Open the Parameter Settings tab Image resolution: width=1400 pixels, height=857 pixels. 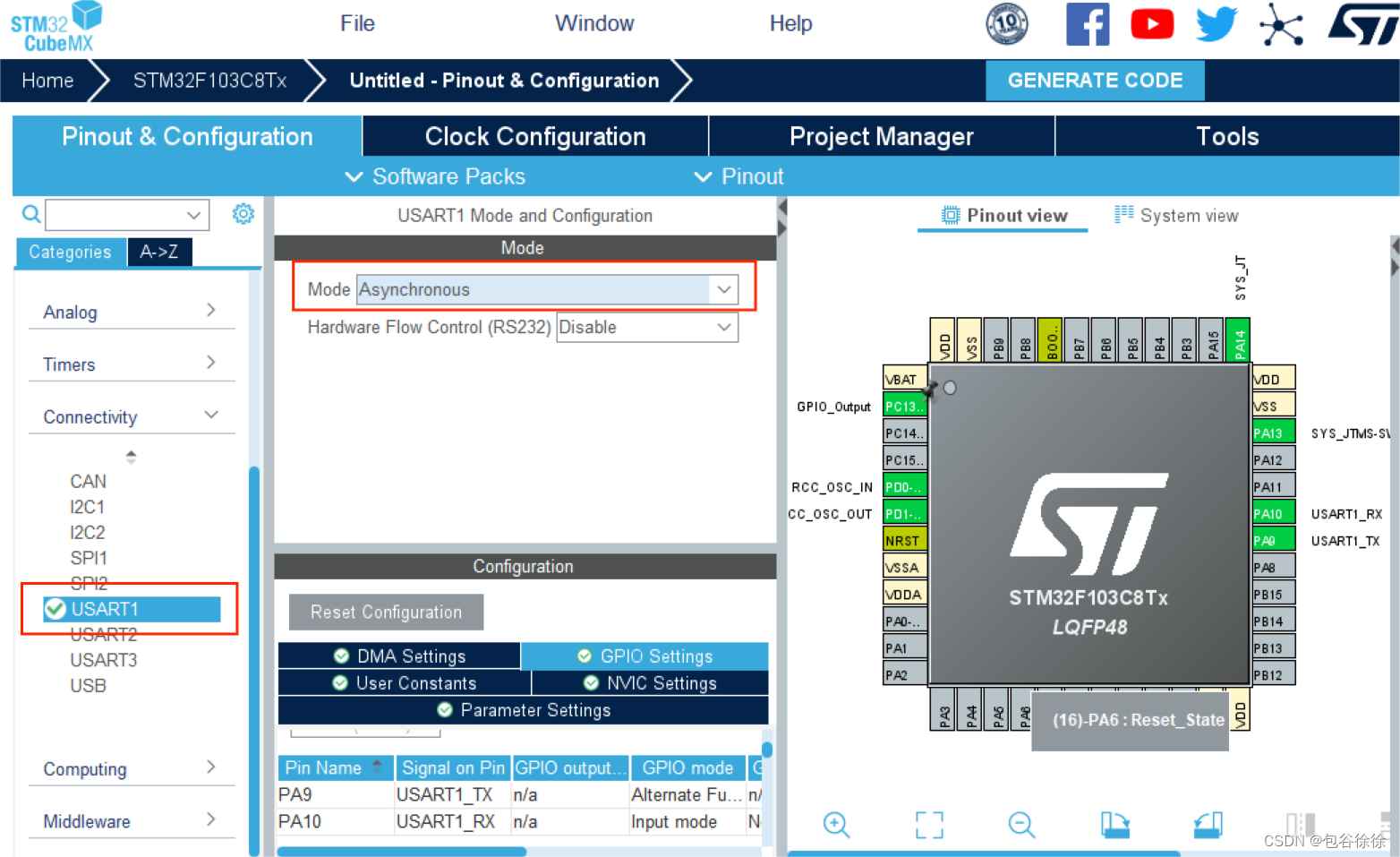coord(524,709)
